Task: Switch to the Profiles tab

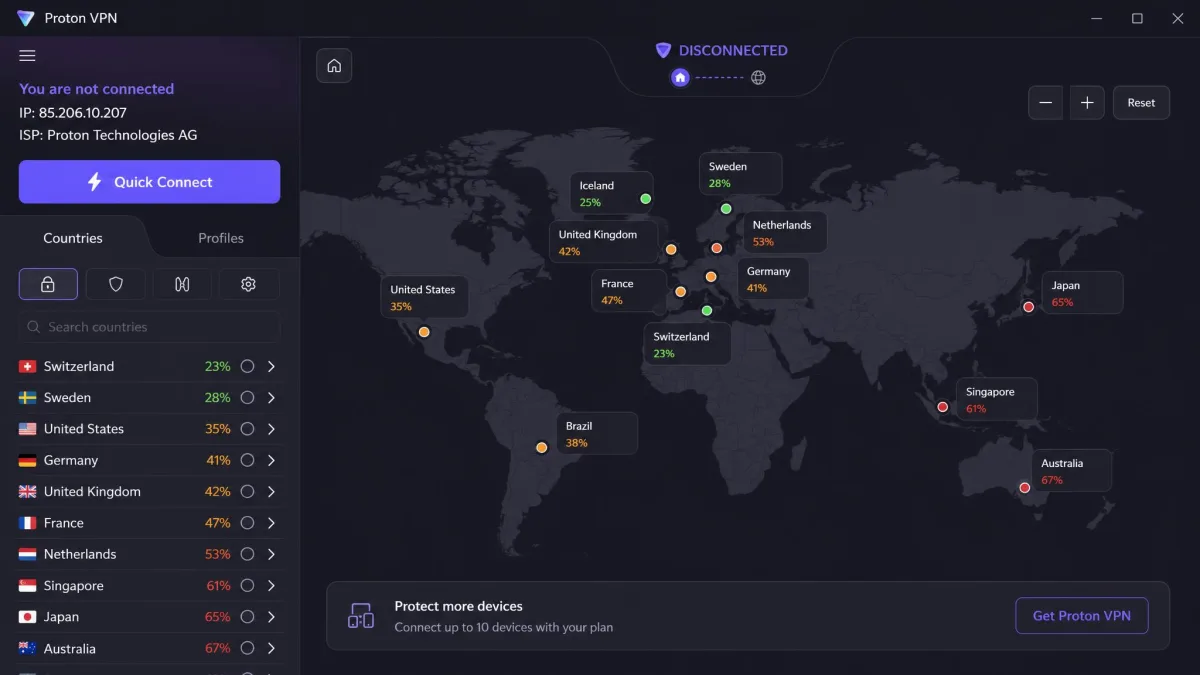Action: click(x=221, y=238)
